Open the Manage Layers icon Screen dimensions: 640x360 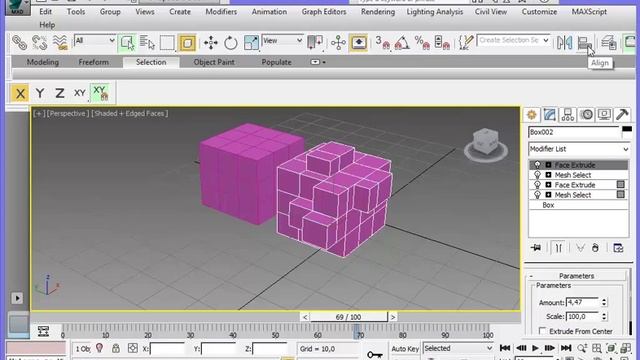pyautogui.click(x=608, y=42)
